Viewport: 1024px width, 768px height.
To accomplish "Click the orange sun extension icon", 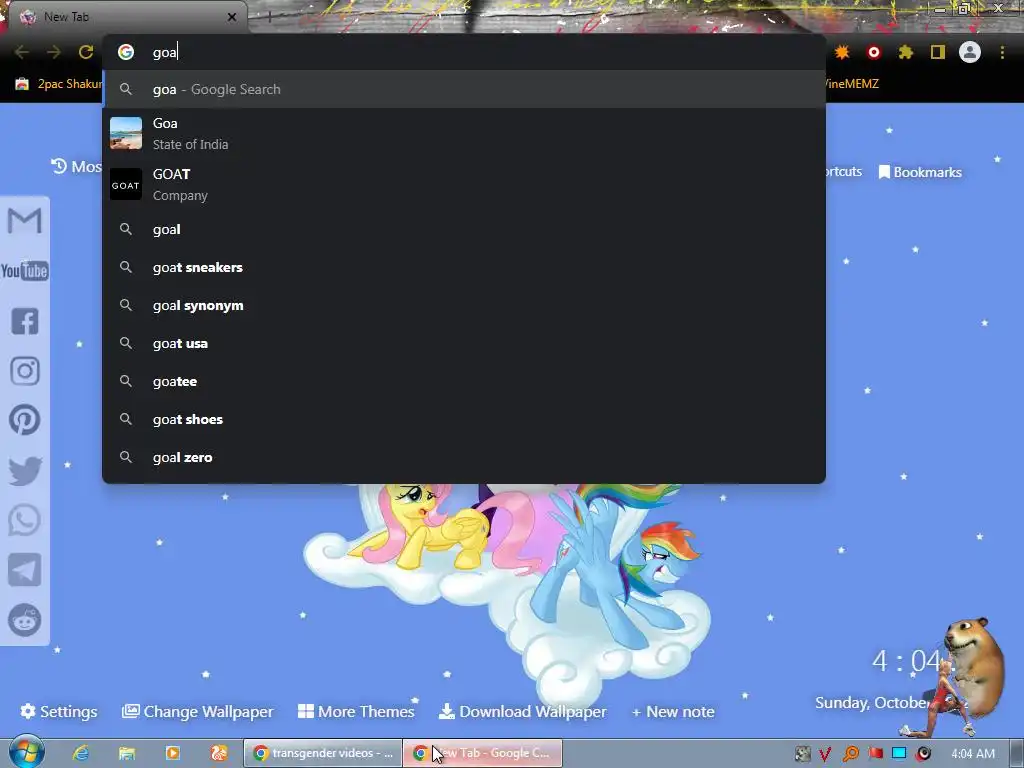I will point(842,52).
